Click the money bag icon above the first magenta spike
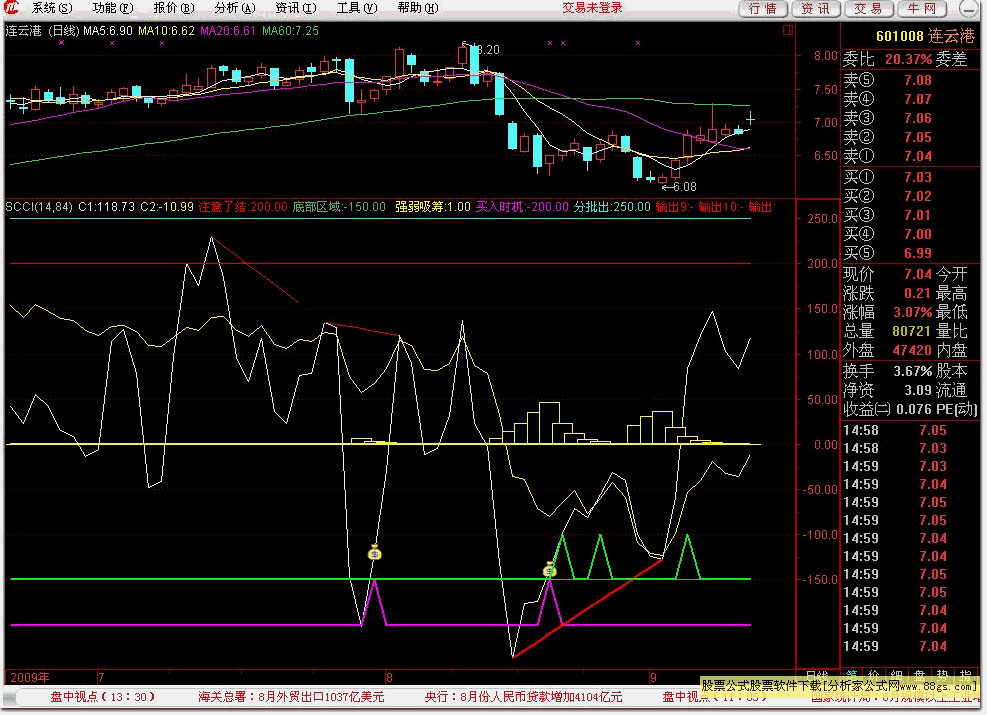This screenshot has height=715, width=987. 375,553
